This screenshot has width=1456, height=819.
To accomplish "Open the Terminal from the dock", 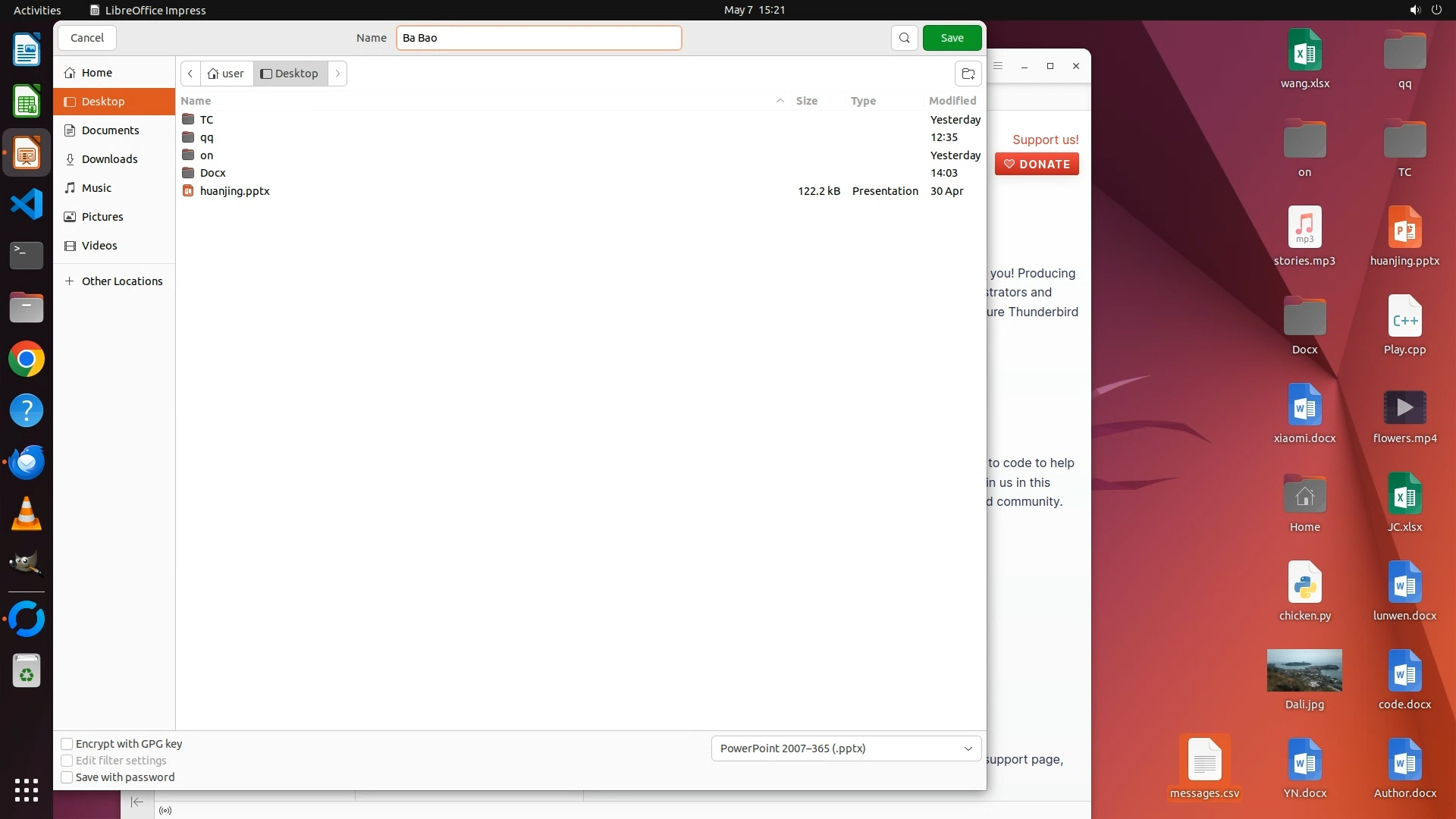I will click(27, 256).
